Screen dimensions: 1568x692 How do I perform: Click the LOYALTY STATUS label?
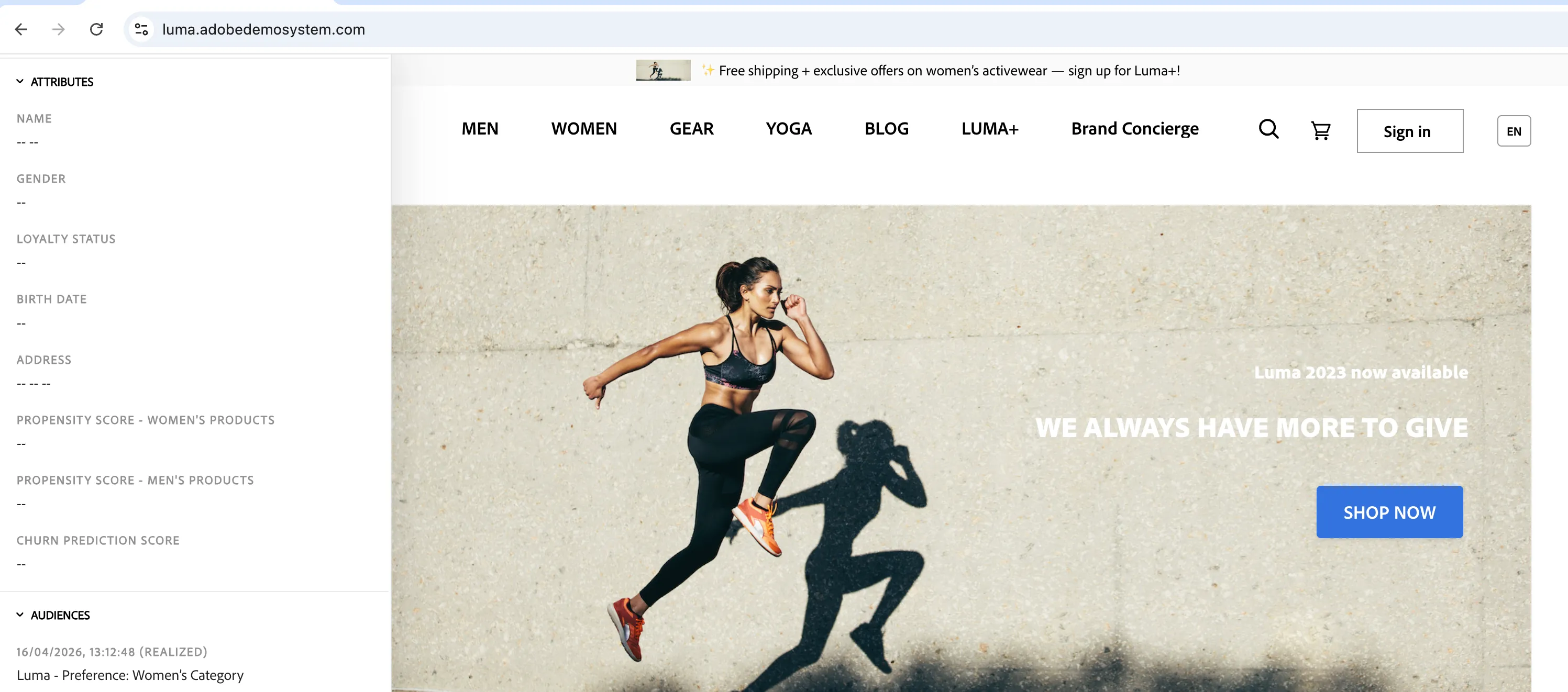pyautogui.click(x=66, y=239)
